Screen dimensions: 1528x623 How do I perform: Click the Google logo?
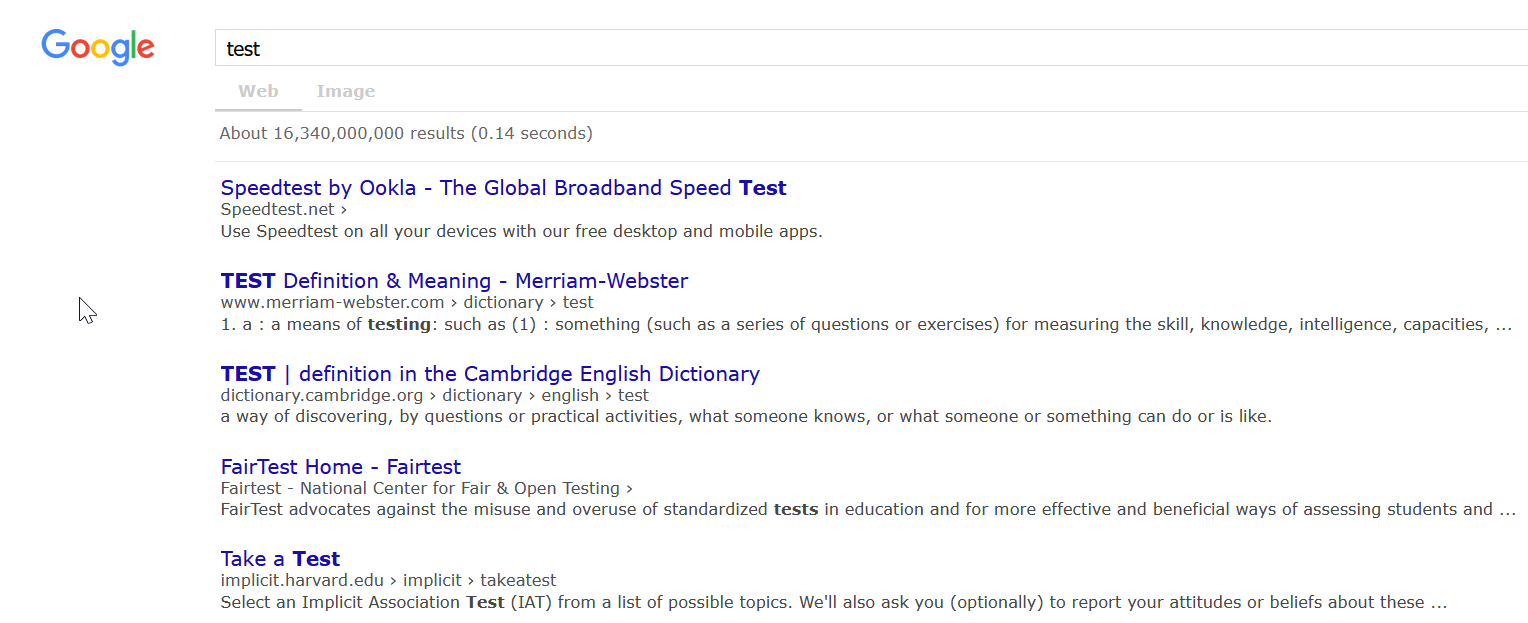[x=98, y=47]
